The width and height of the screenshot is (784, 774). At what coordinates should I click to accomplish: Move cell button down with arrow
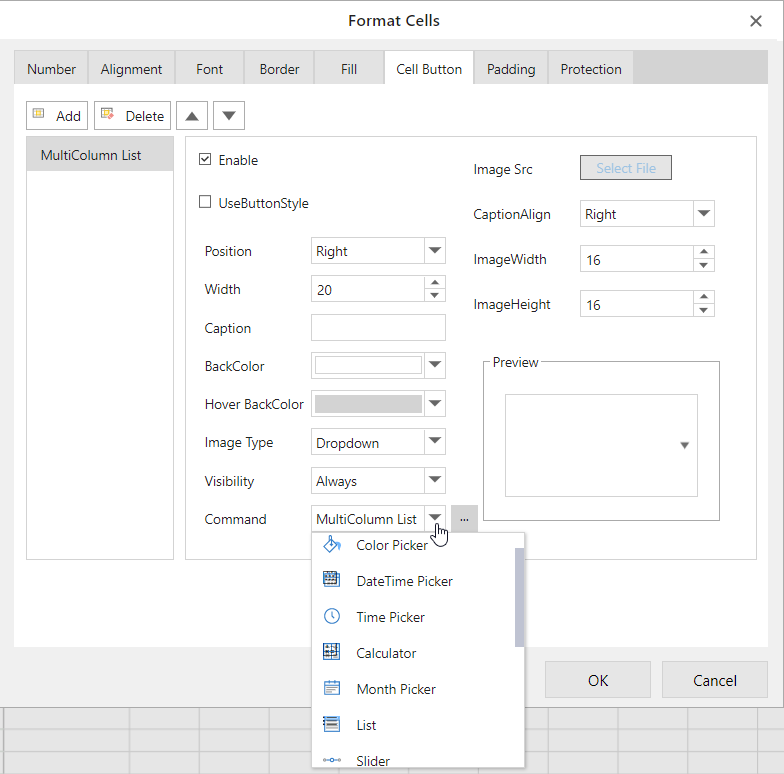228,116
